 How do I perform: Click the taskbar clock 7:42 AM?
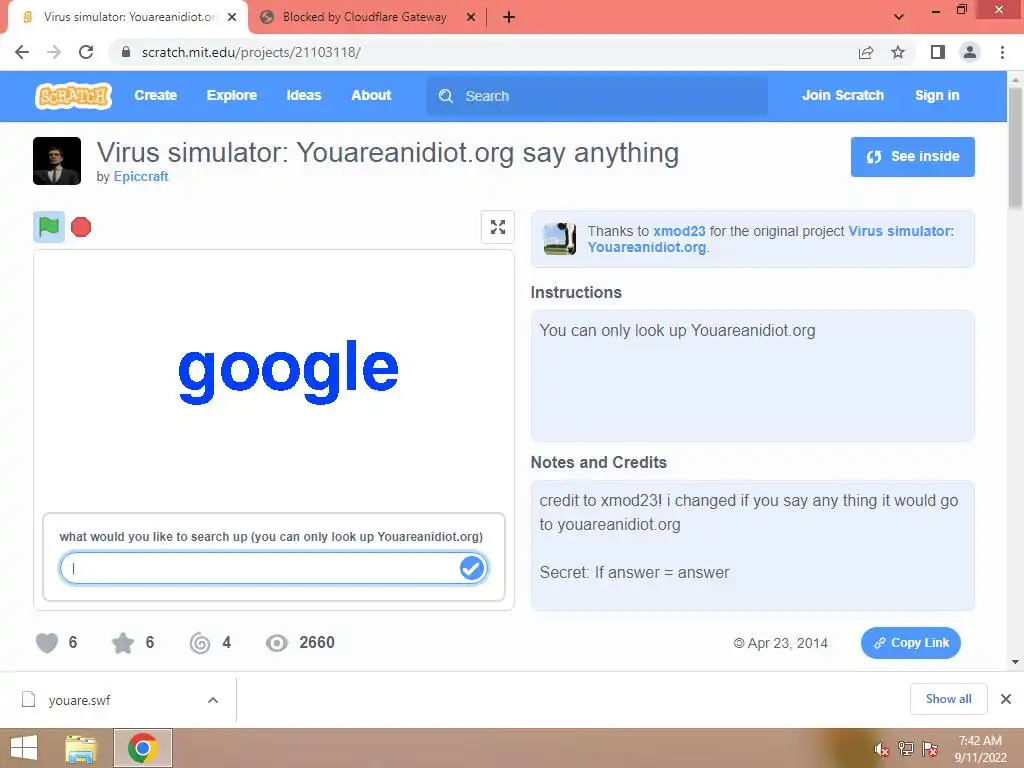[980, 749]
